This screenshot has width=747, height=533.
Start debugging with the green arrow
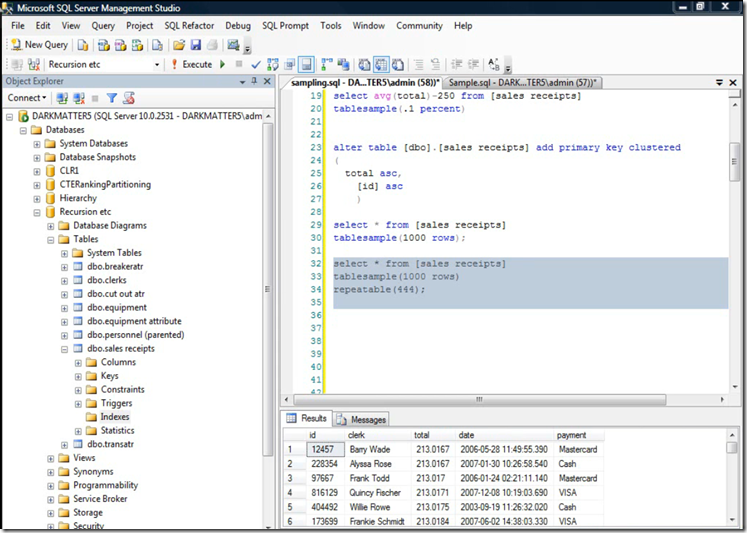click(x=222, y=64)
